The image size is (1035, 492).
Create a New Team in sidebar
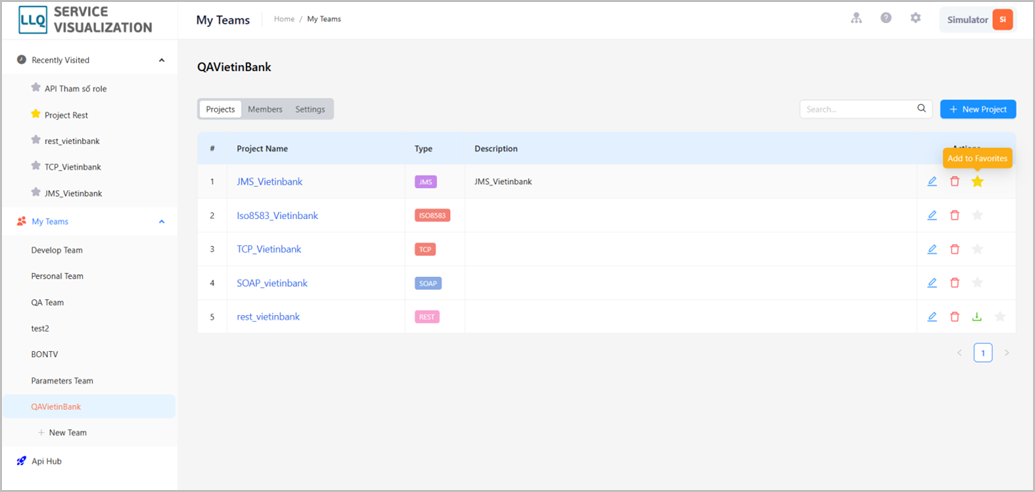tap(63, 433)
